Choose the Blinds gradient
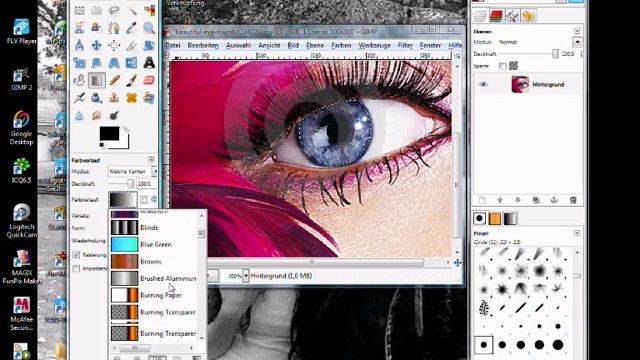640x360 pixels. click(x=153, y=227)
